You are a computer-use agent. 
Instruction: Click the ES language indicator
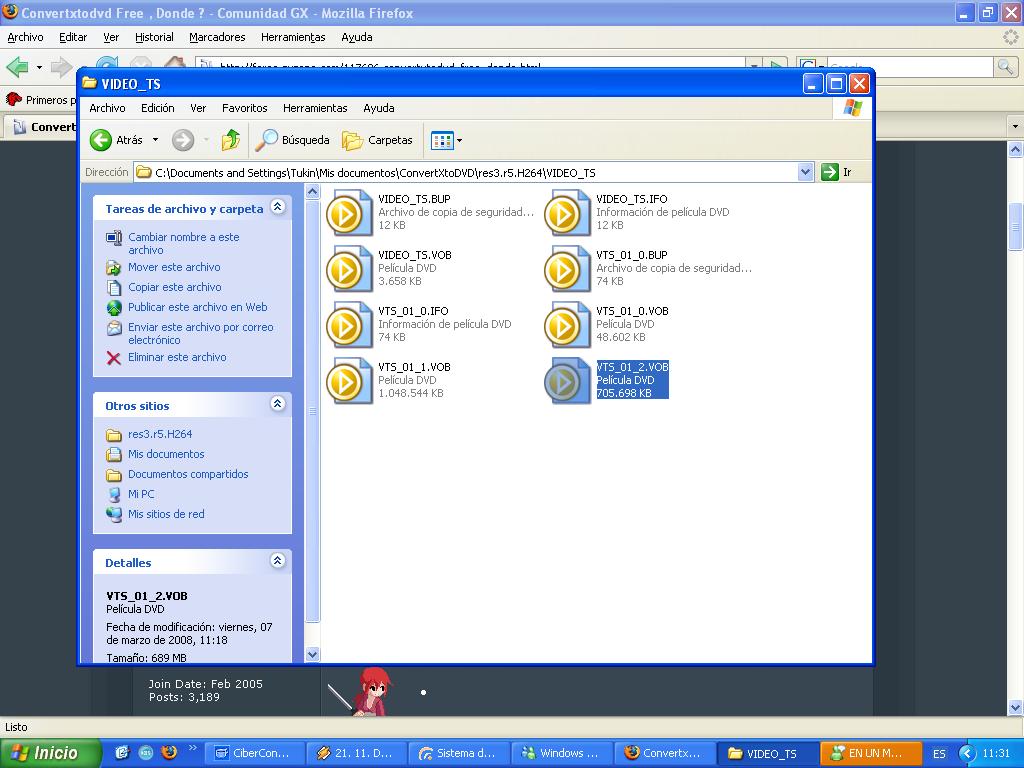coord(939,754)
